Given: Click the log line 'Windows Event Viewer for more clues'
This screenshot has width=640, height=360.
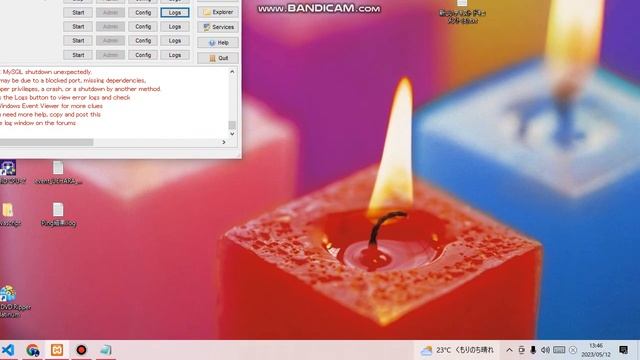Looking at the screenshot, I should click(x=51, y=106).
